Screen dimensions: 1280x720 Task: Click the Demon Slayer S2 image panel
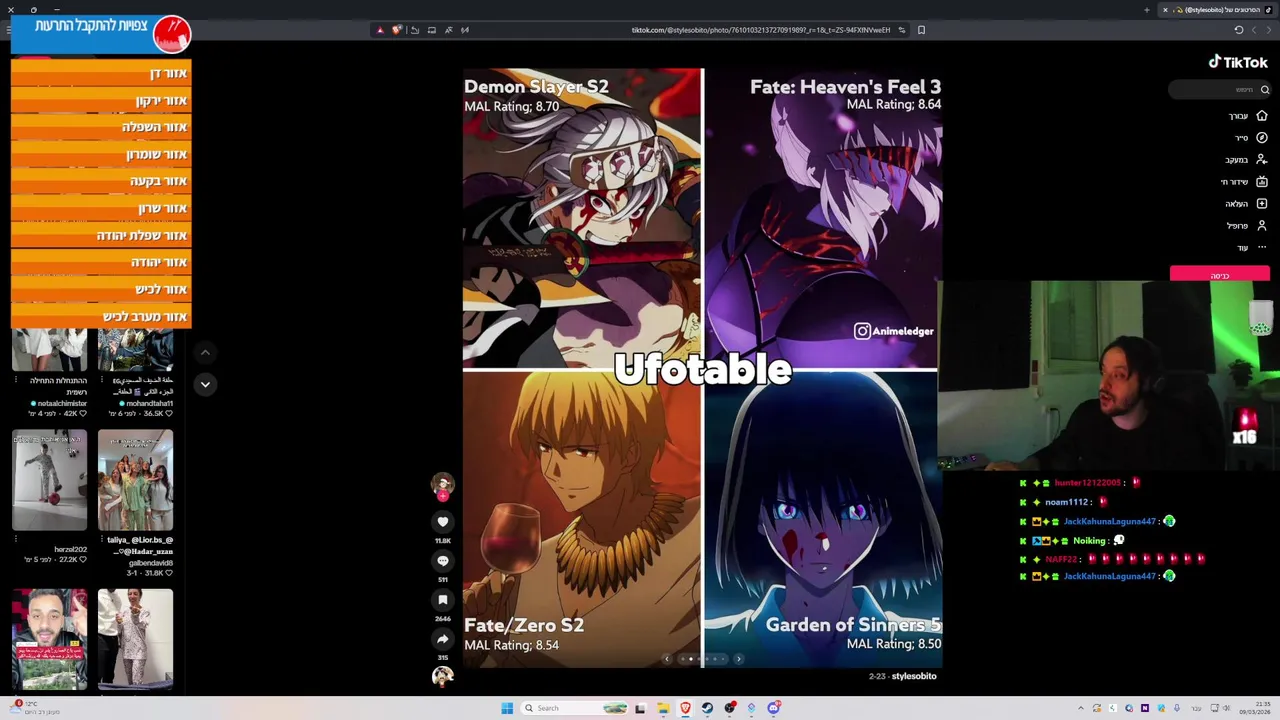point(582,218)
